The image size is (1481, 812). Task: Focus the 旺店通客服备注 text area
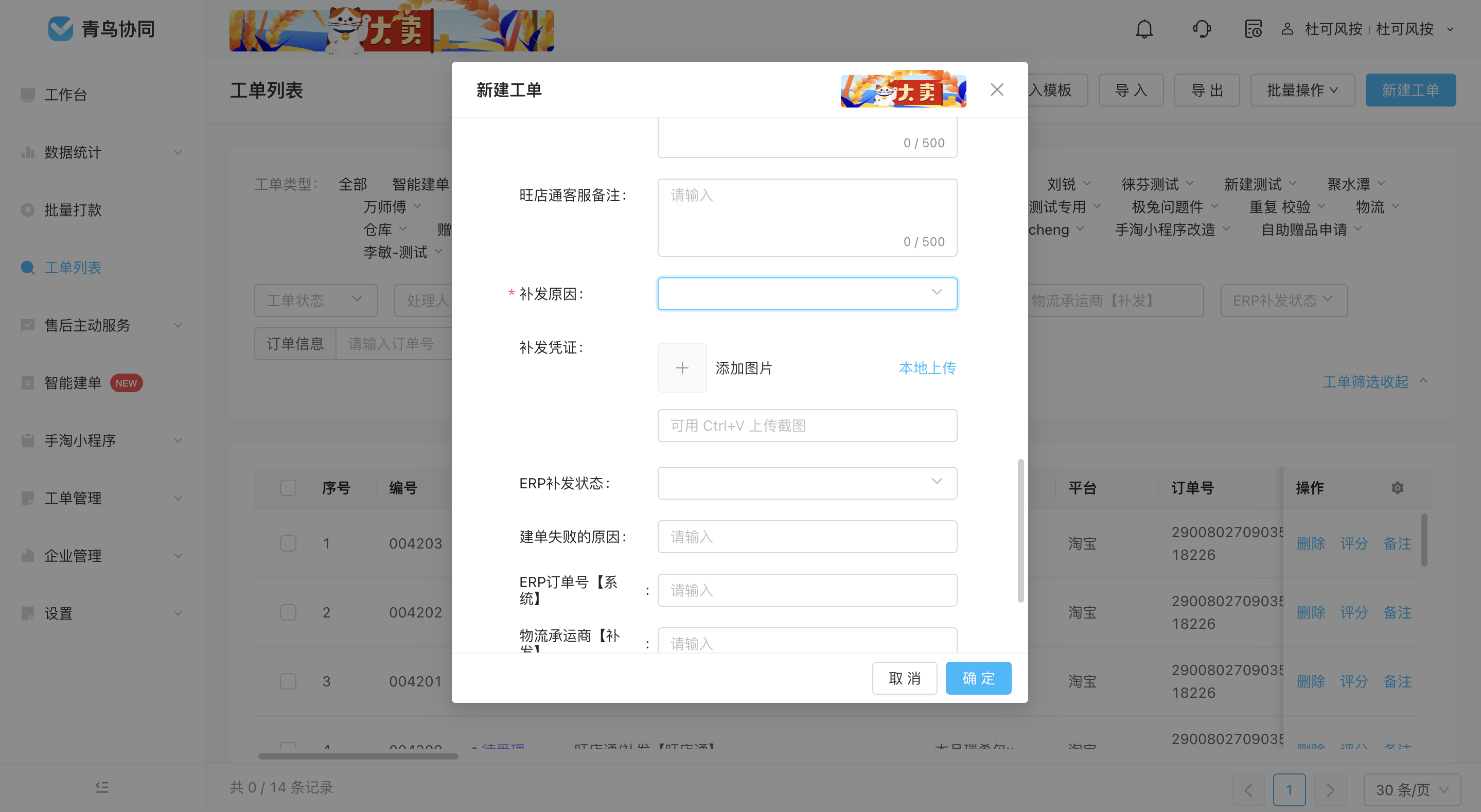[x=807, y=217]
